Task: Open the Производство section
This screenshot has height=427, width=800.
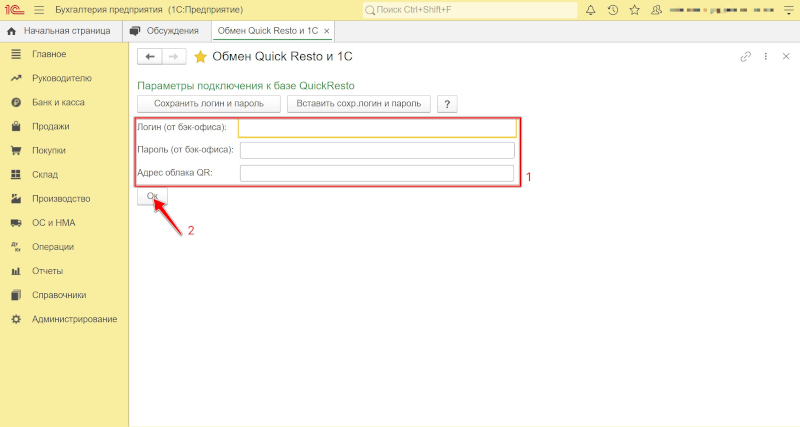Action: click(61, 198)
